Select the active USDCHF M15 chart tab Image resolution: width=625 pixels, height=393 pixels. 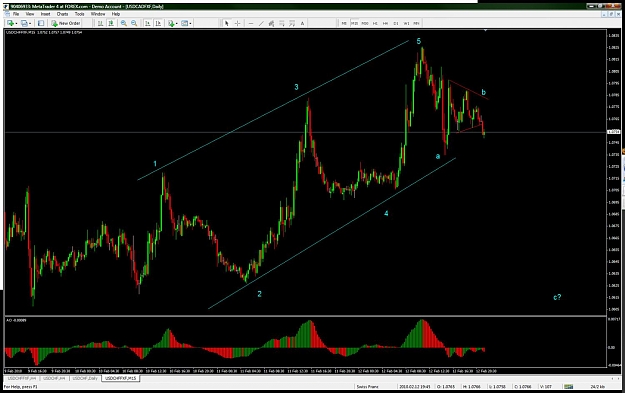121,378
